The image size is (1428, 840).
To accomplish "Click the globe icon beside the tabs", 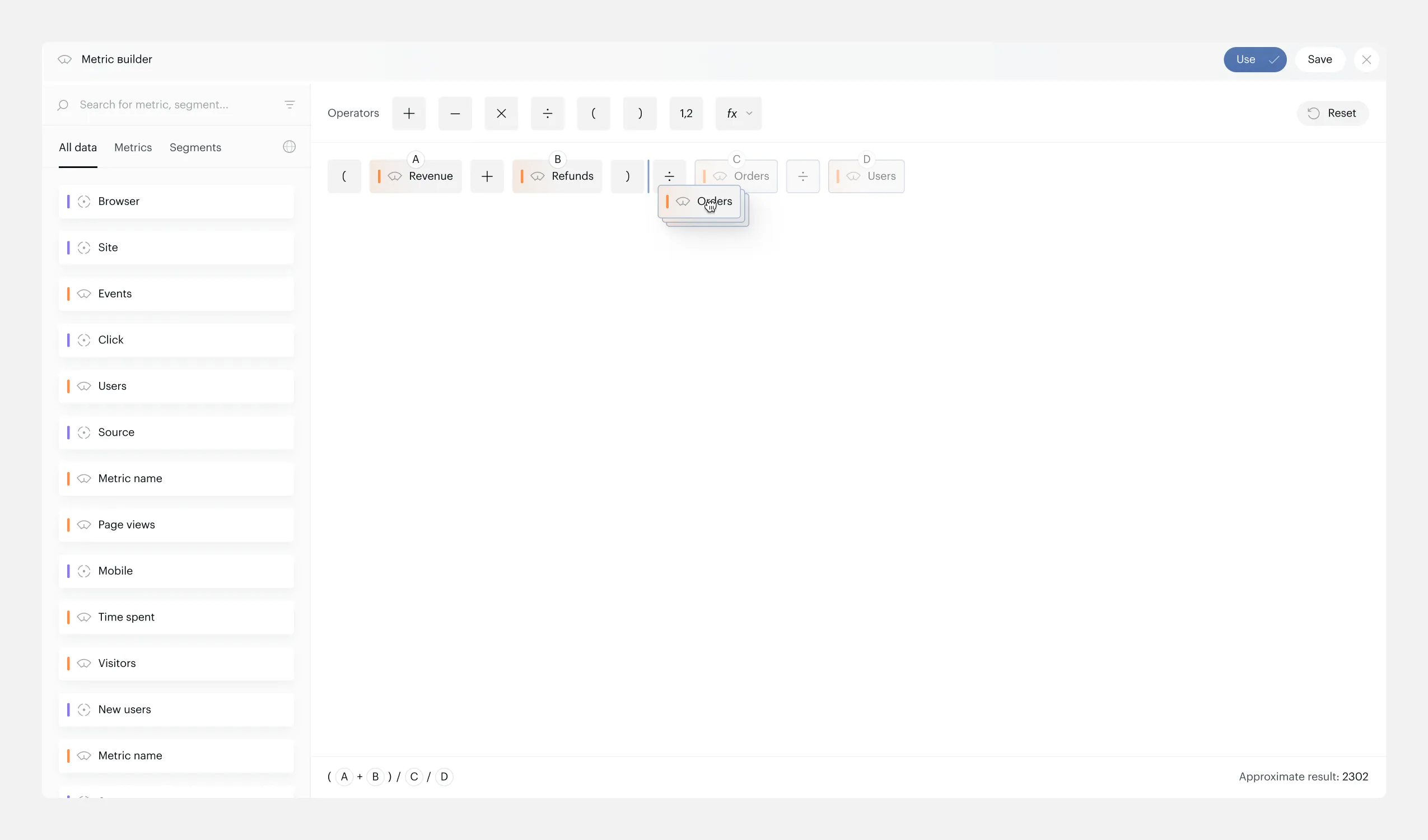I will 289,147.
